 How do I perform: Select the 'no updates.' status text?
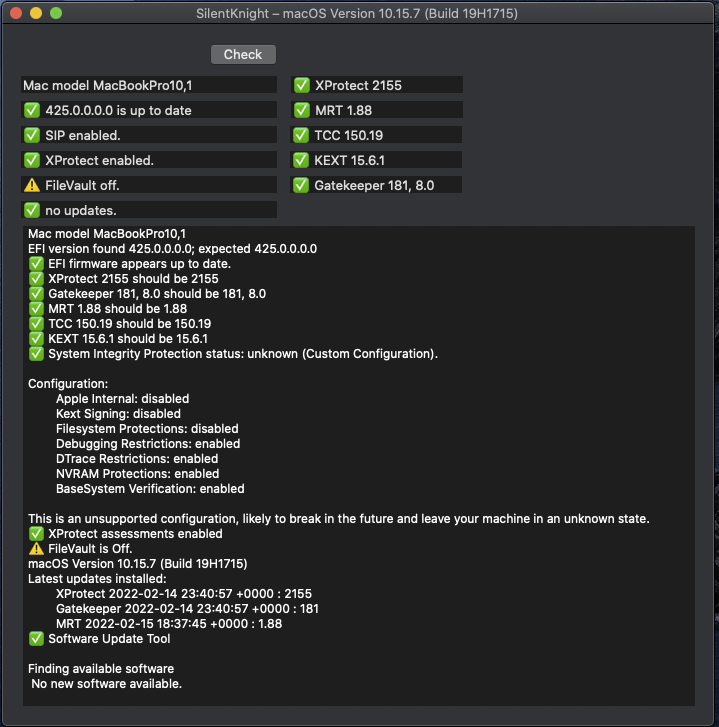click(x=81, y=210)
